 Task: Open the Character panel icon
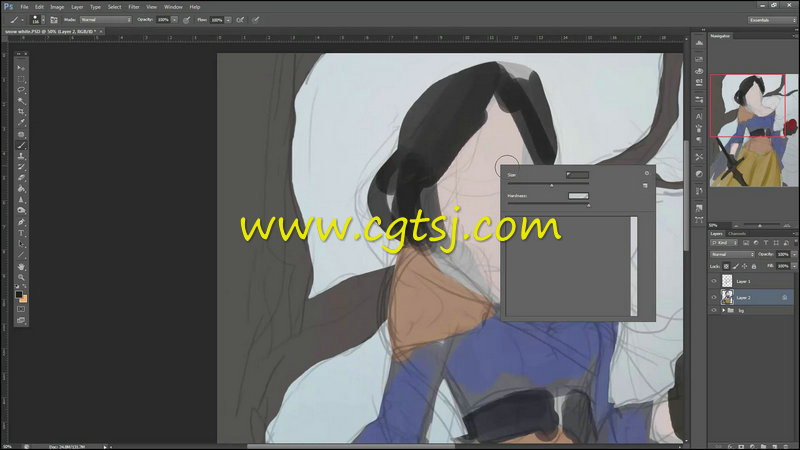tap(699, 117)
